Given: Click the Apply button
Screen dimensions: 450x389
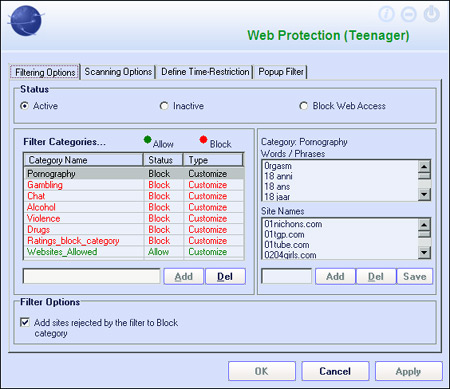Looking at the screenshot, I should tap(408, 371).
